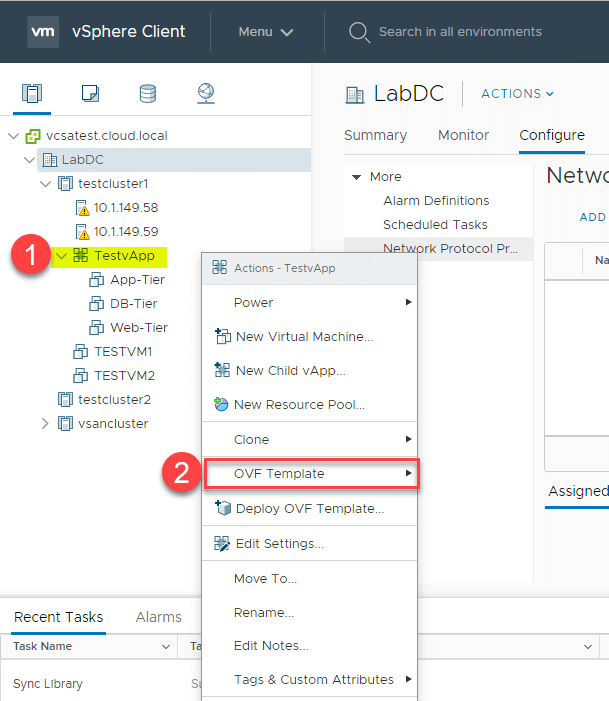Viewport: 609px width, 701px height.
Task: Collapse the TestvApp tree node
Action: 61,256
